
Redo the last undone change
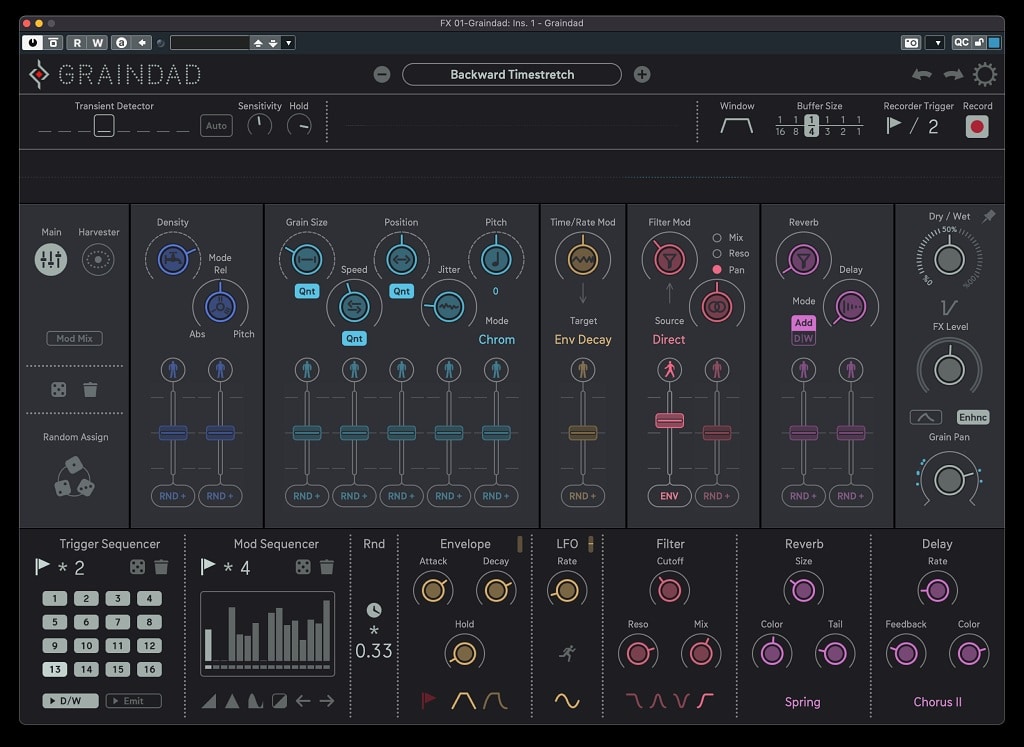[953, 74]
